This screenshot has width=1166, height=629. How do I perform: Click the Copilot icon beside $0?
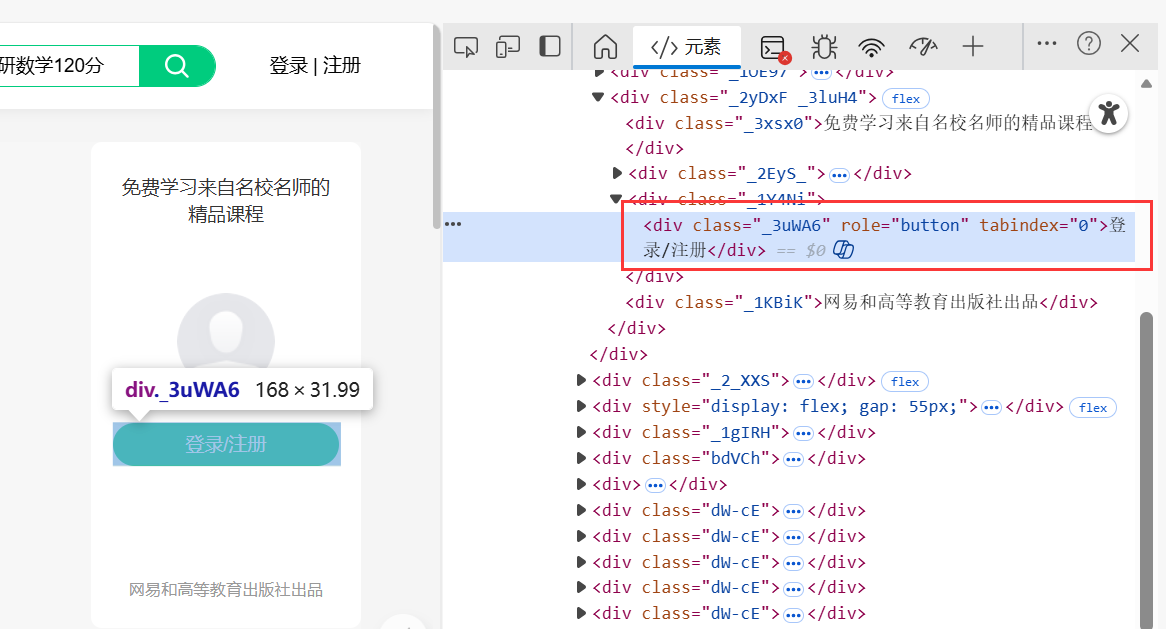point(843,250)
